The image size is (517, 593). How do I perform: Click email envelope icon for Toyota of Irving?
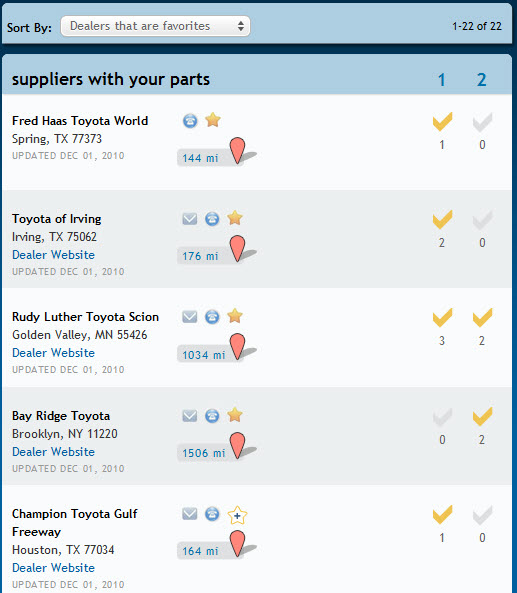[x=190, y=219]
